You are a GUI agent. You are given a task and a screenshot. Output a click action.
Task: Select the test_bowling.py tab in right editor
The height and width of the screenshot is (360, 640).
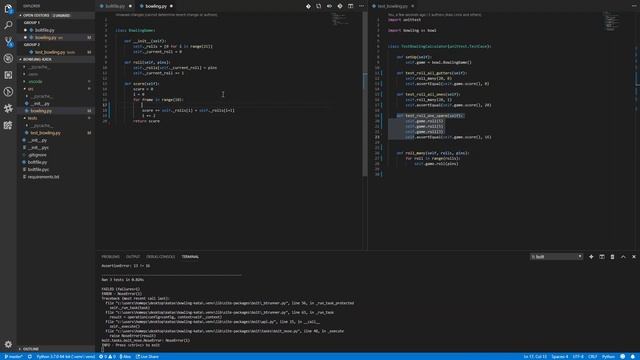coord(393,6)
